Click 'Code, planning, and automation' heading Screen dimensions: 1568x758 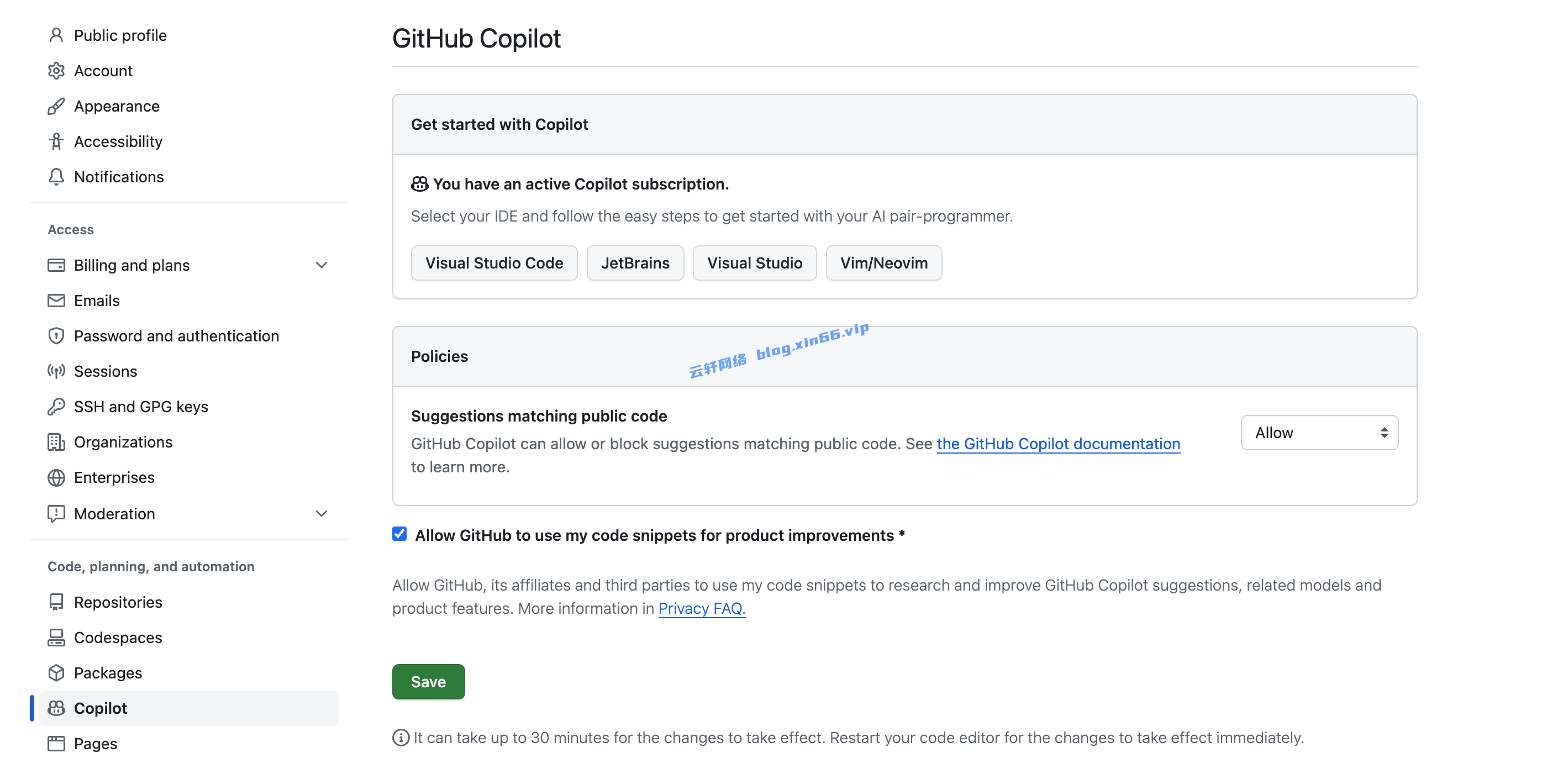coord(151,566)
